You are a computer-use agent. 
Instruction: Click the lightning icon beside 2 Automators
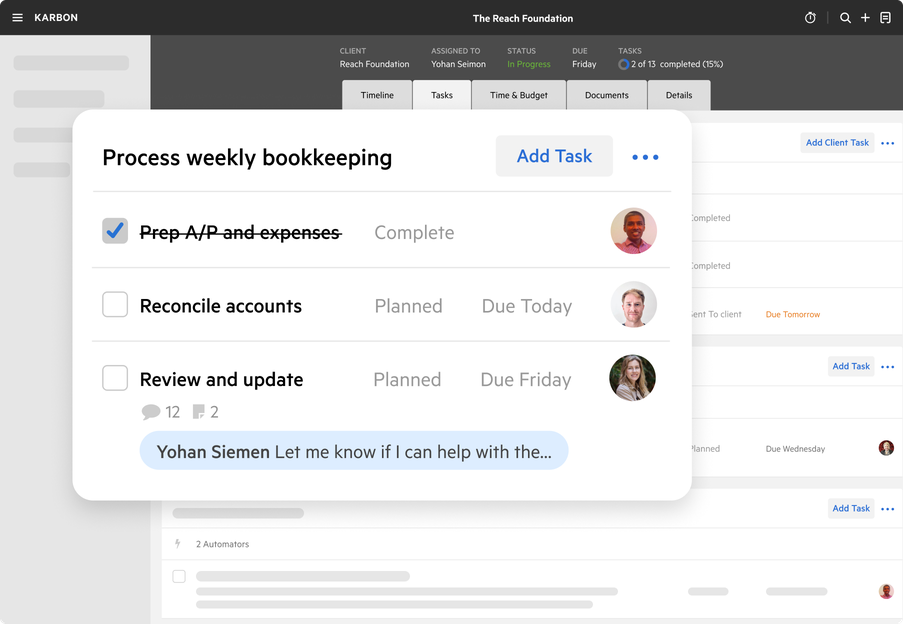pyautogui.click(x=179, y=544)
